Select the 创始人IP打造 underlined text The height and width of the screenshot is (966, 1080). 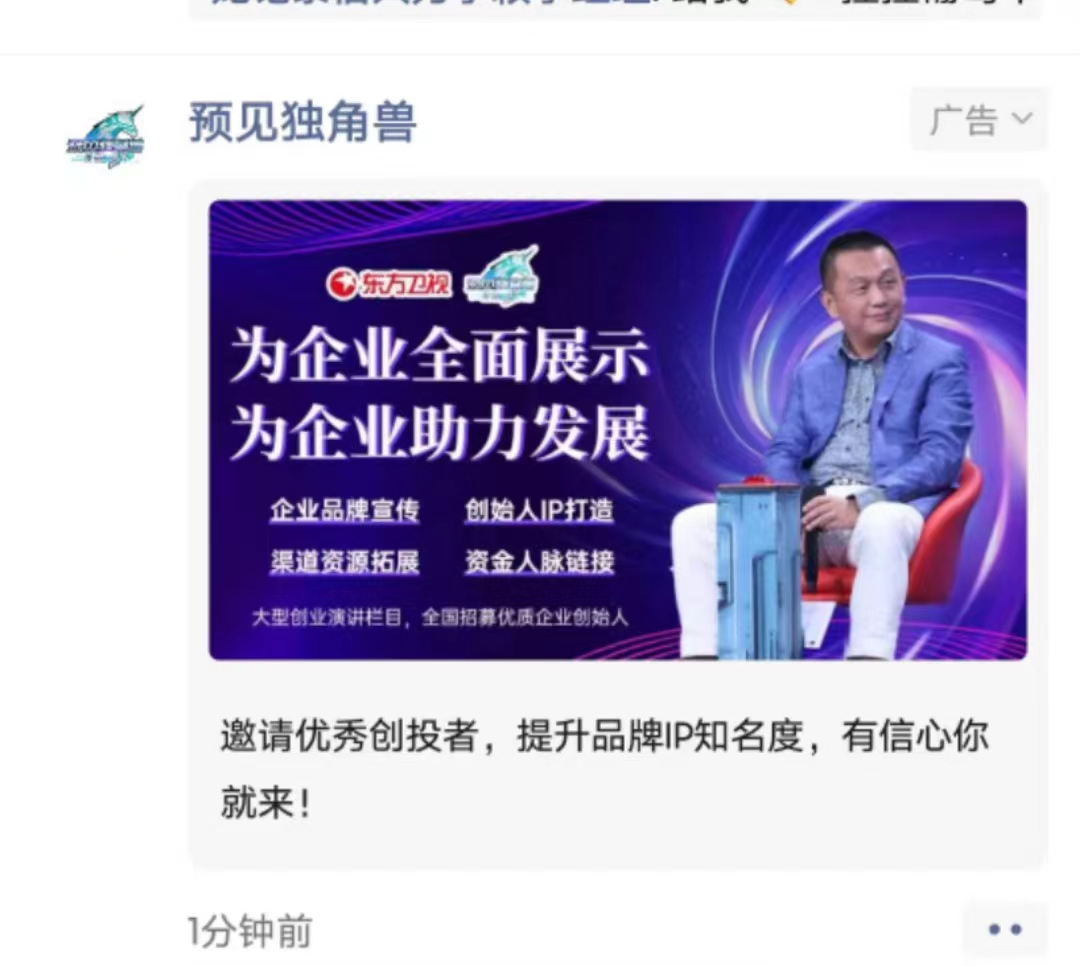click(x=539, y=511)
